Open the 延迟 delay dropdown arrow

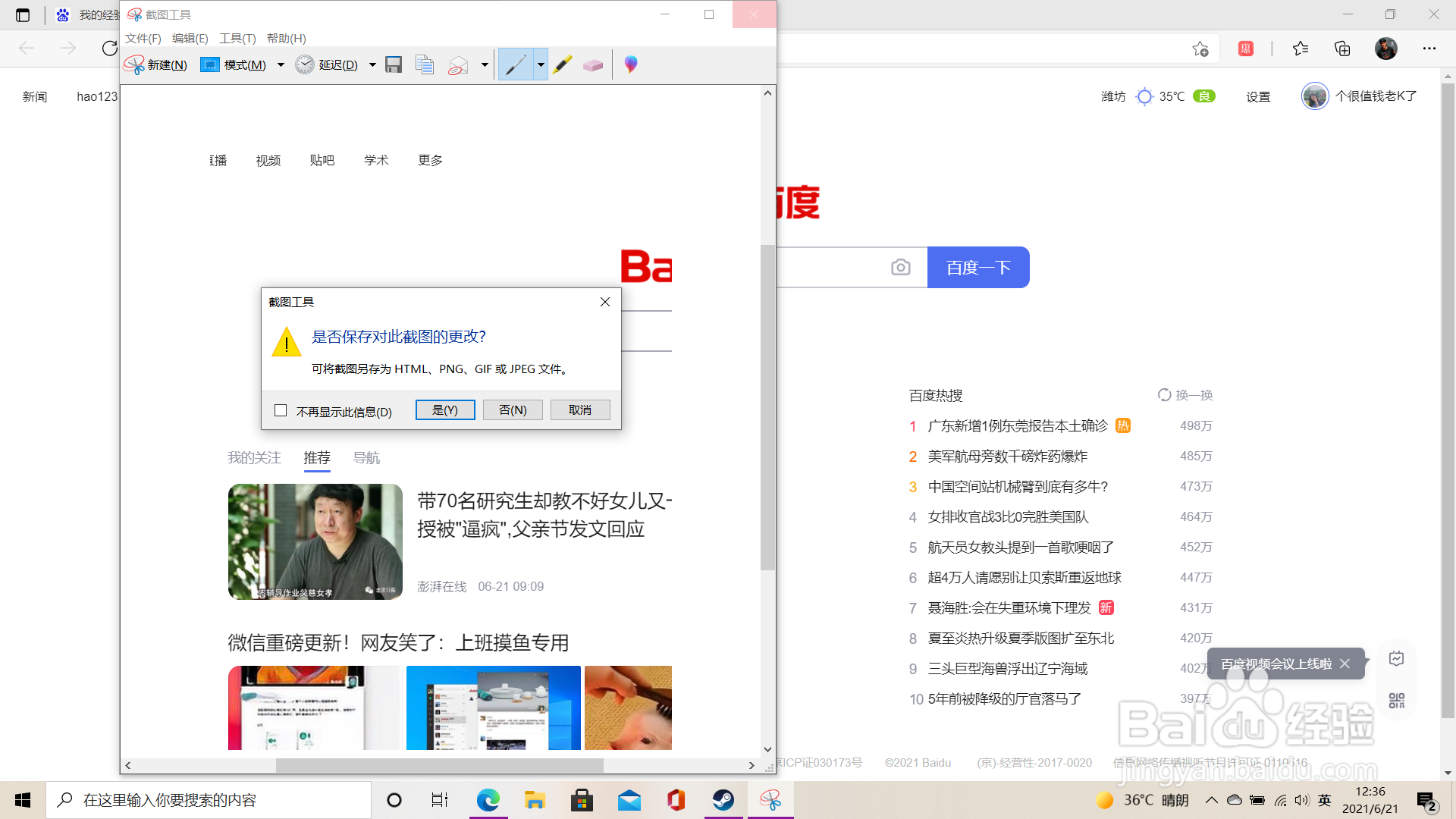pyautogui.click(x=372, y=64)
